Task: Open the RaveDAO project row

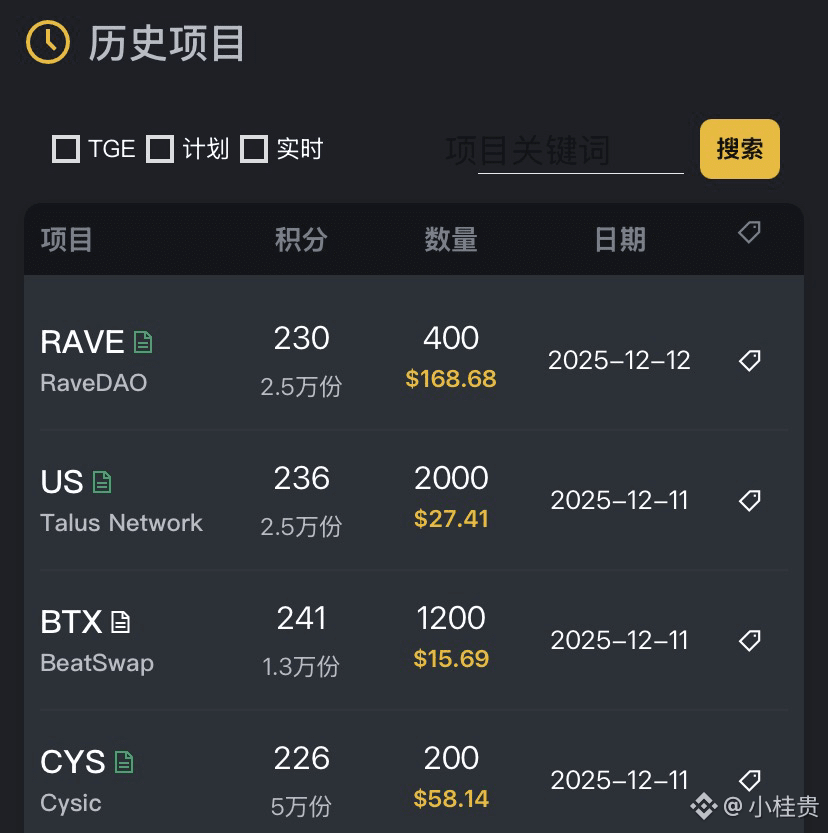Action: pos(93,383)
